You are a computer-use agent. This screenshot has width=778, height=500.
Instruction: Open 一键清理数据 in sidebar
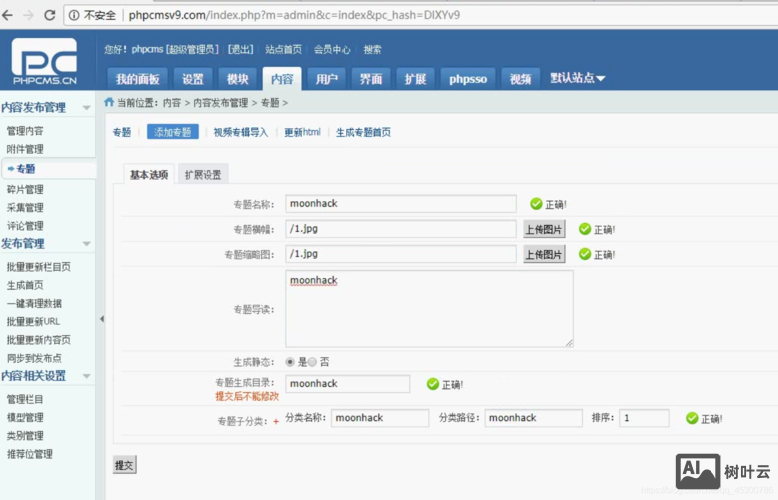[34, 304]
